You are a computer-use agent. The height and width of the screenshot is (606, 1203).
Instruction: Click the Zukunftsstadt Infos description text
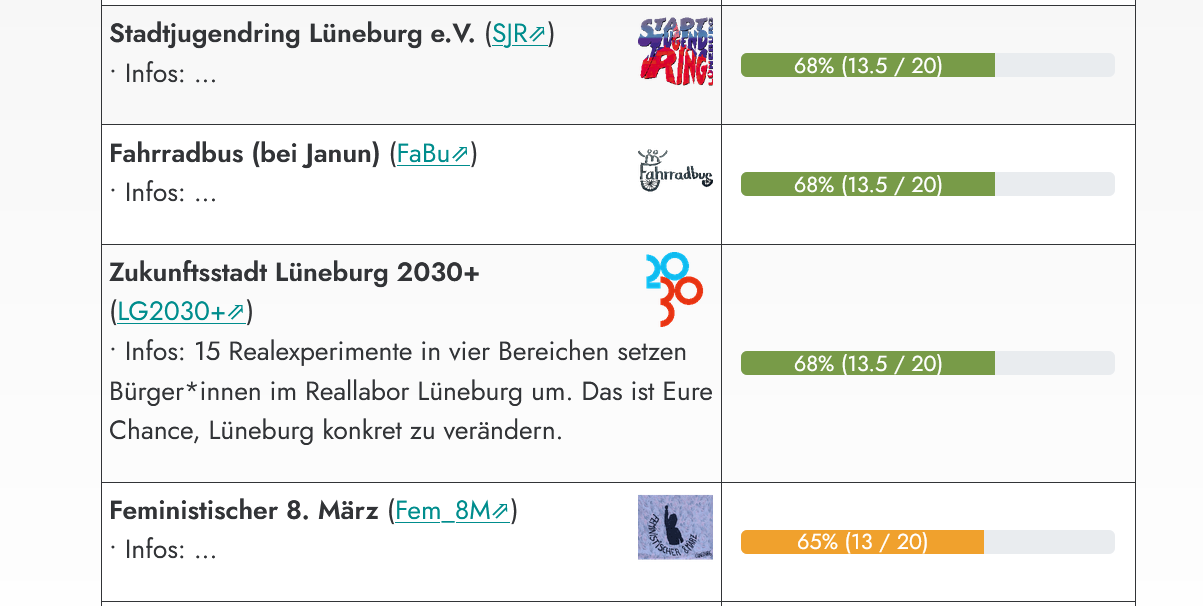tap(410, 392)
